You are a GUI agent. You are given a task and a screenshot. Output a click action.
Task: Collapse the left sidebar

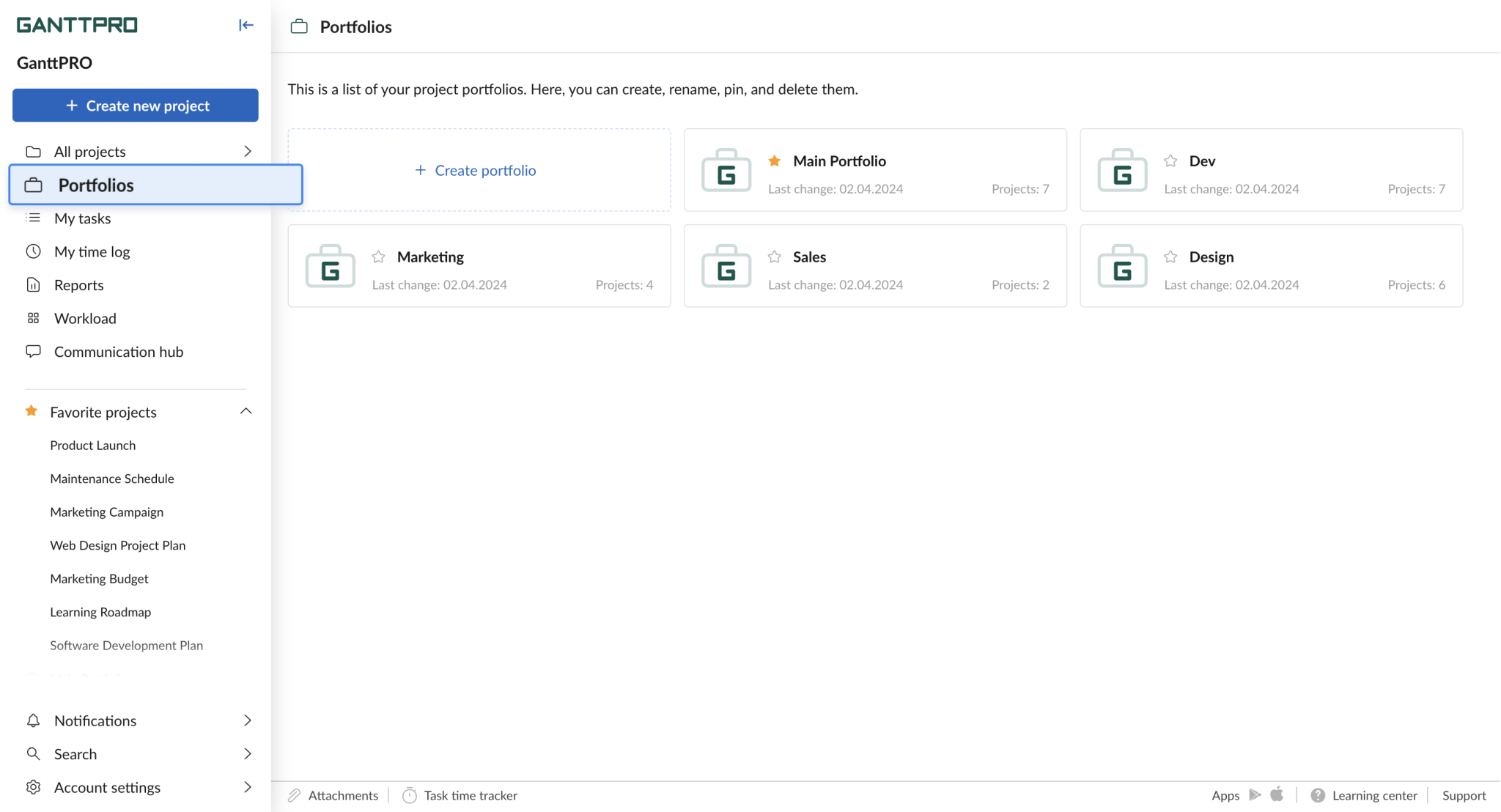coord(245,24)
